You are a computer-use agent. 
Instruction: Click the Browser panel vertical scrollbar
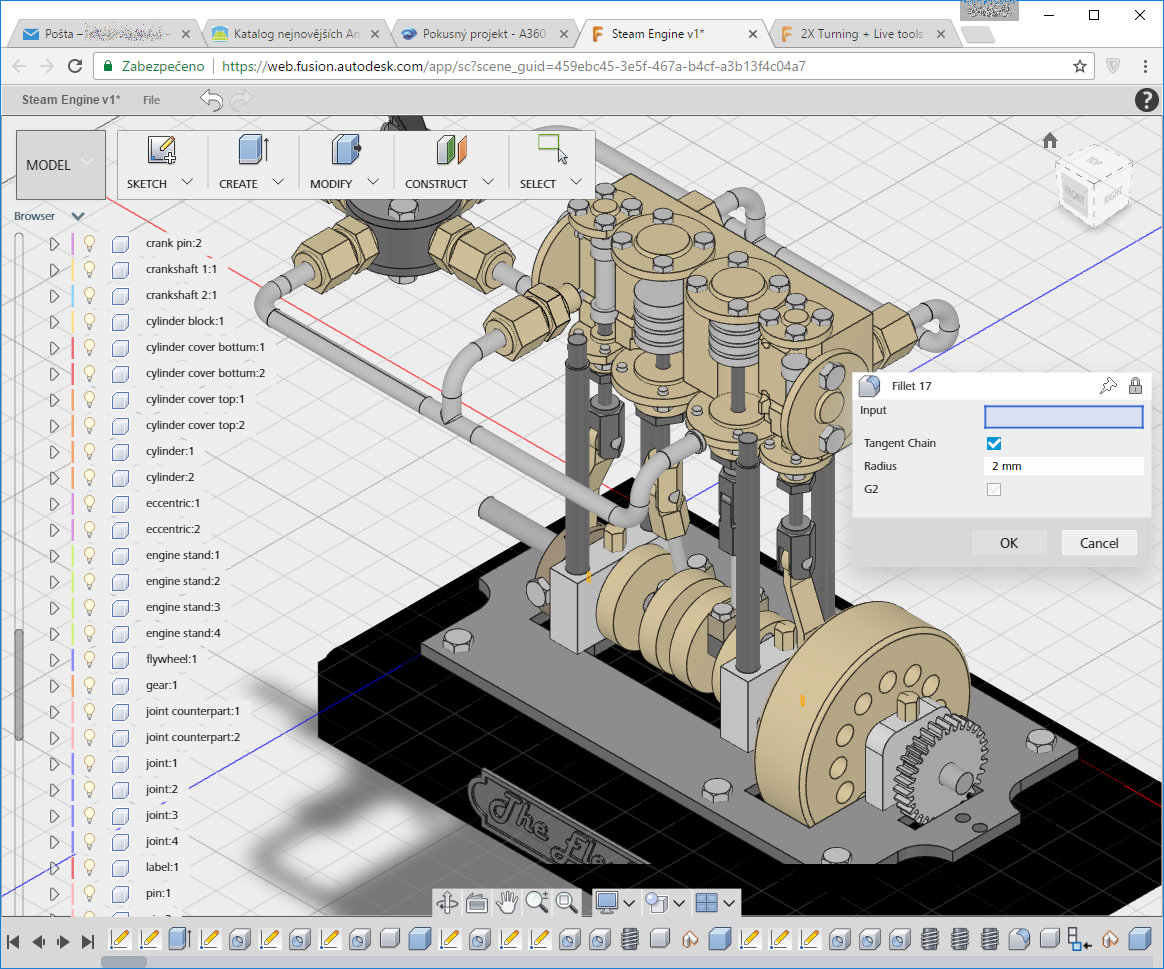(19, 684)
